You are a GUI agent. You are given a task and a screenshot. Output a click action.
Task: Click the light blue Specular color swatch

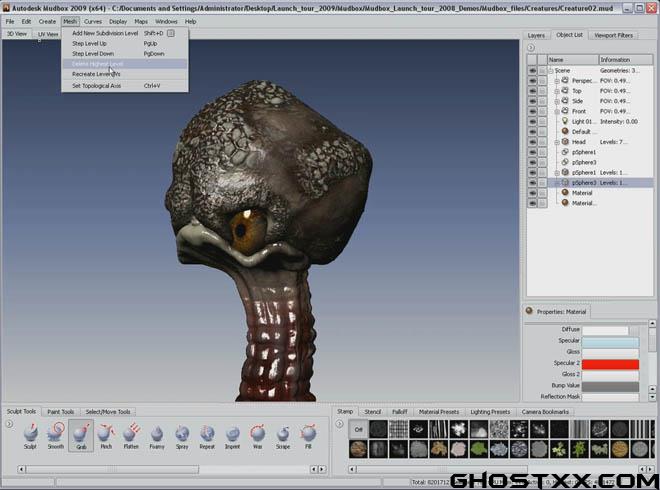tap(610, 341)
